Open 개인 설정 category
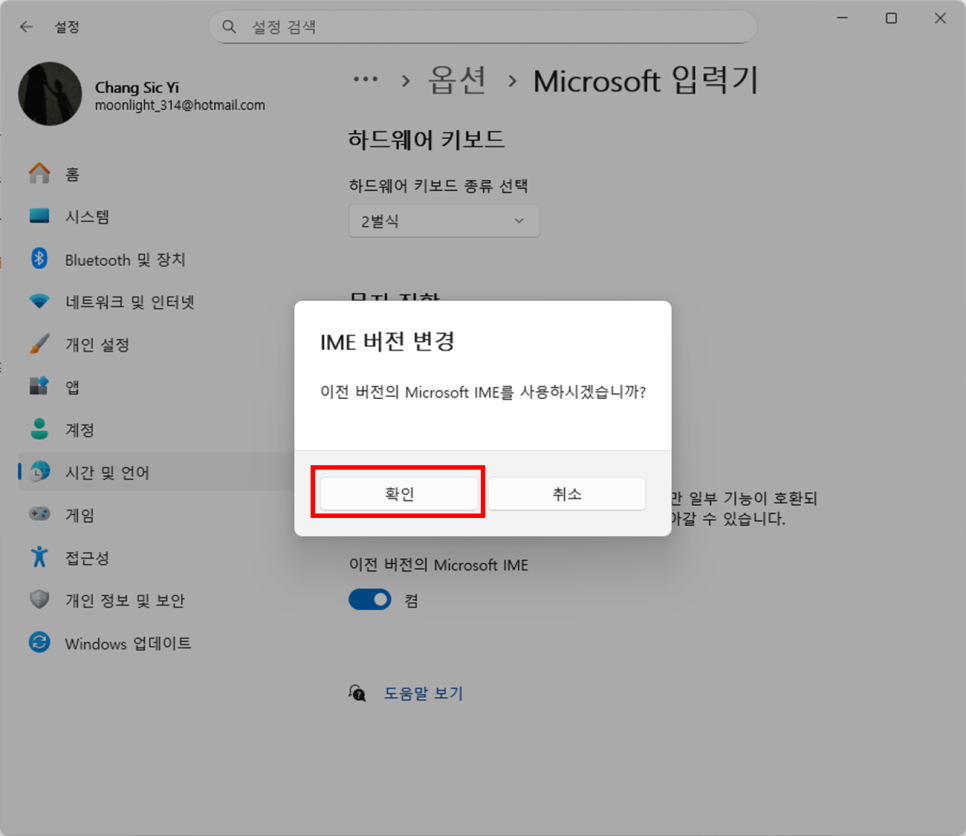The image size is (966, 836). click(156, 344)
